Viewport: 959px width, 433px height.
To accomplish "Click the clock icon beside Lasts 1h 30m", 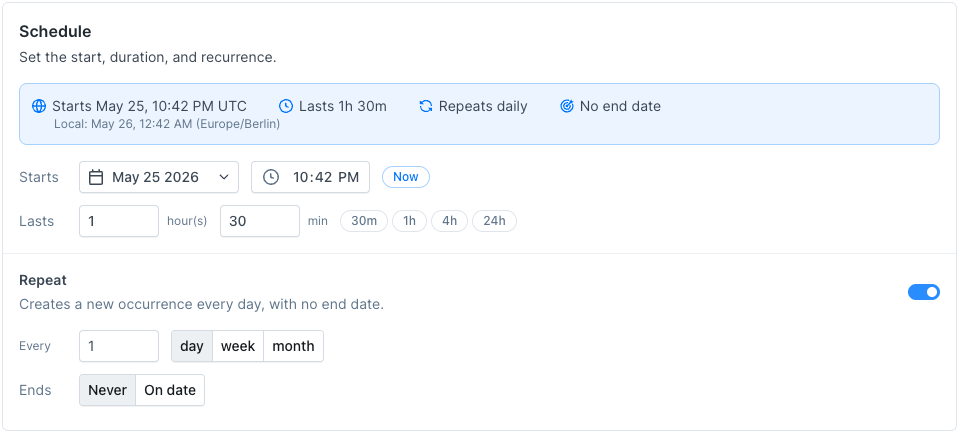I will tap(286, 106).
